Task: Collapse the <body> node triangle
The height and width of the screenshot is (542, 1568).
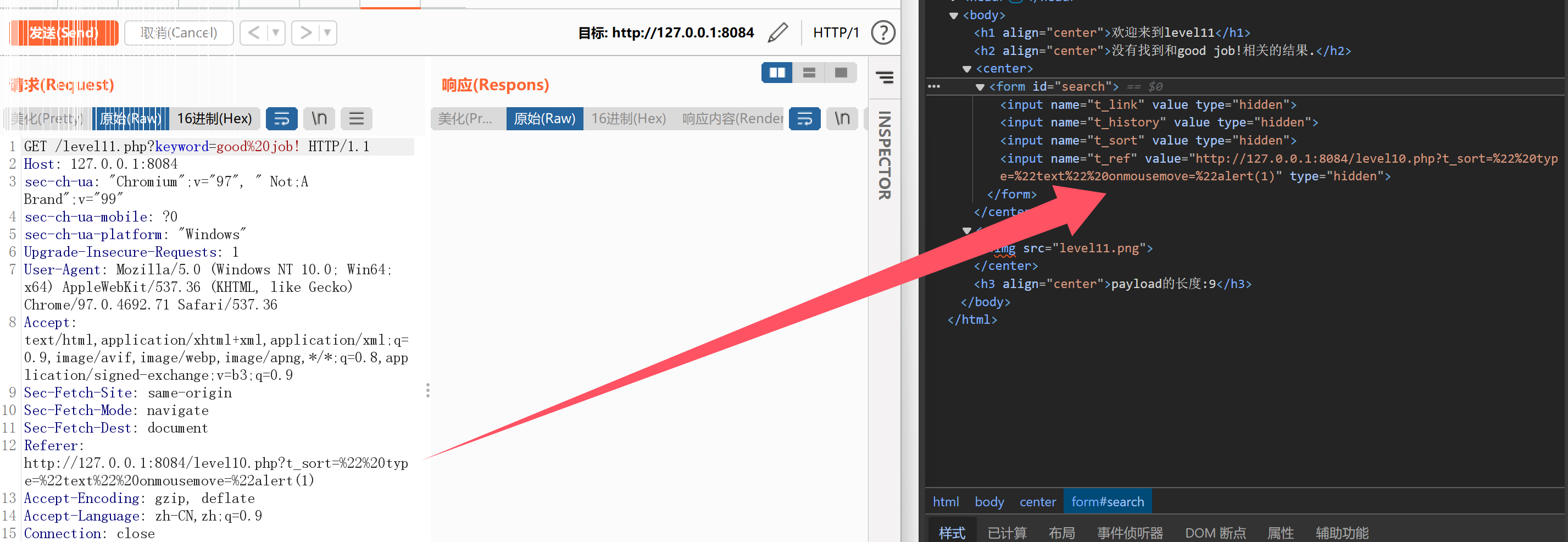Action: (954, 15)
